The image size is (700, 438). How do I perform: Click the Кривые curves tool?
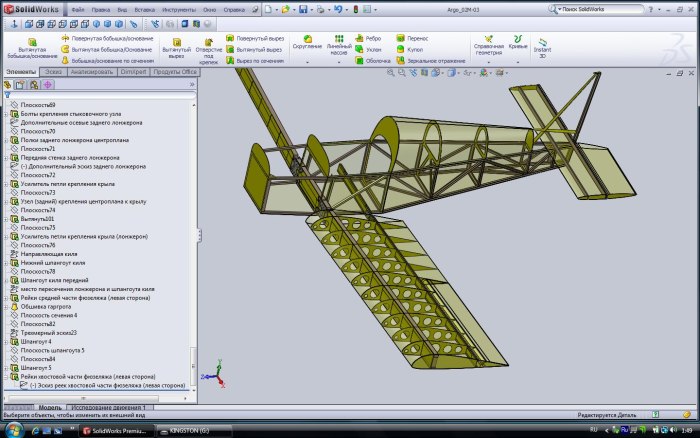pos(518,38)
